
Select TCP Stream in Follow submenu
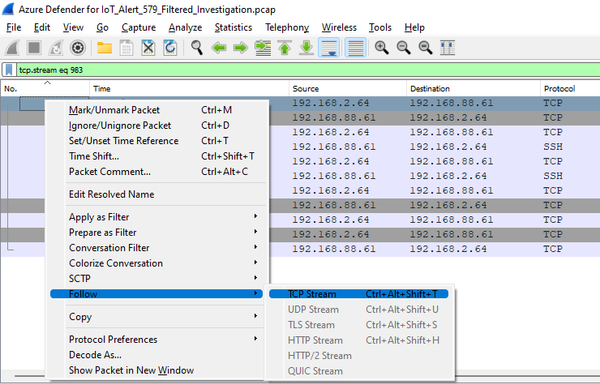pyautogui.click(x=359, y=294)
